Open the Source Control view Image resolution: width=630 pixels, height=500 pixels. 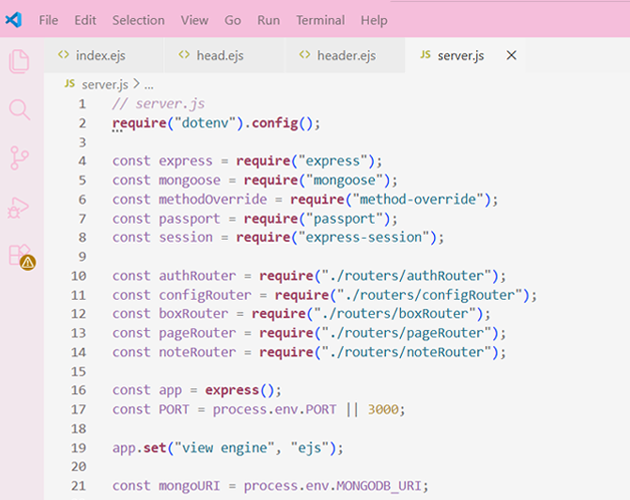(x=19, y=157)
